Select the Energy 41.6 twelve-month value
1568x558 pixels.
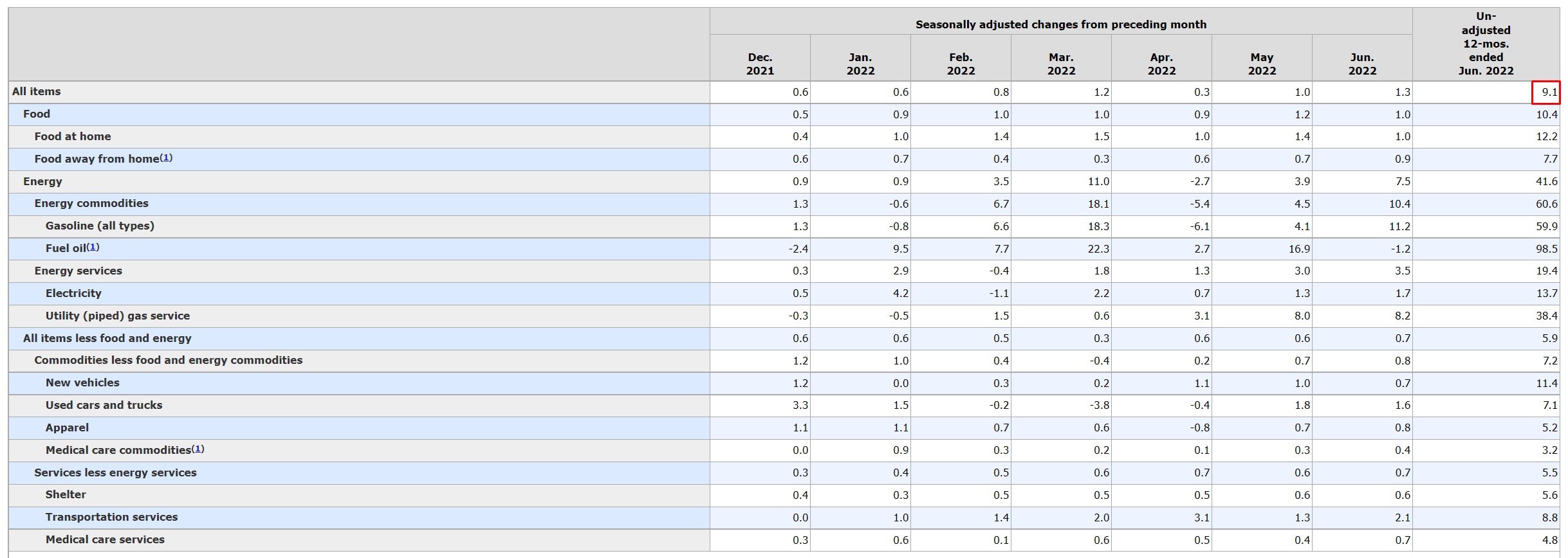1545,181
